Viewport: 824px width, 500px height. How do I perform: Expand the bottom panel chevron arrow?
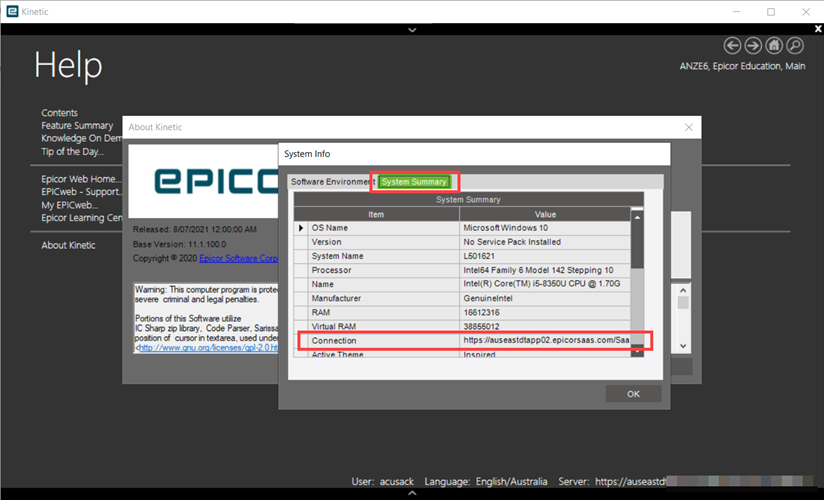(412, 493)
